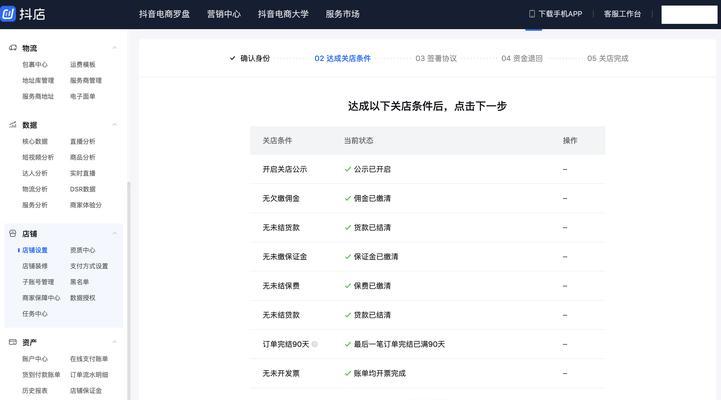The height and width of the screenshot is (400, 721).
Task: Open 商家保障中心 in sidebar
Action: click(x=41, y=298)
